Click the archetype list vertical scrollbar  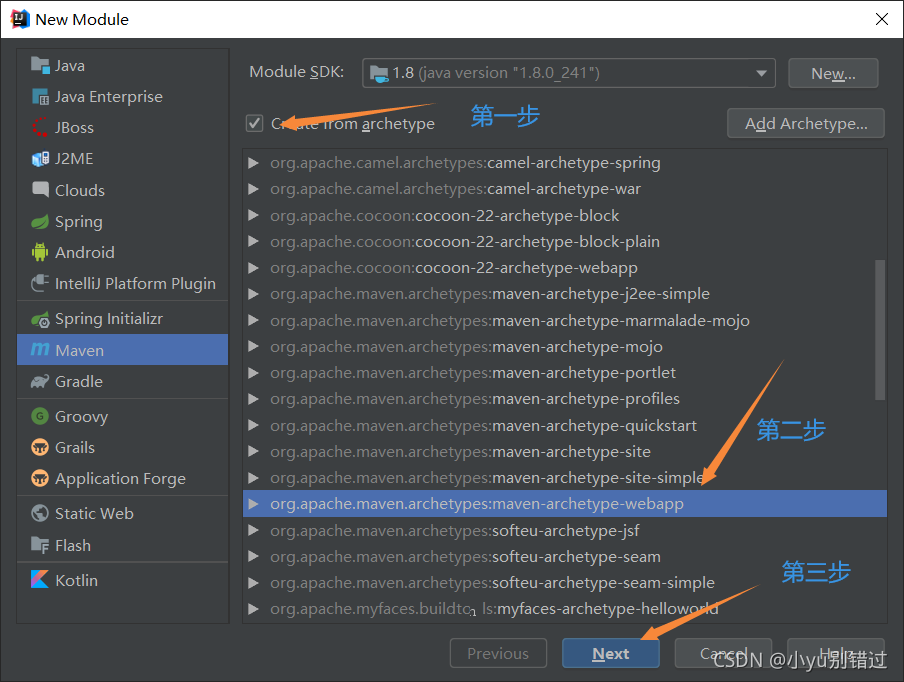point(880,329)
